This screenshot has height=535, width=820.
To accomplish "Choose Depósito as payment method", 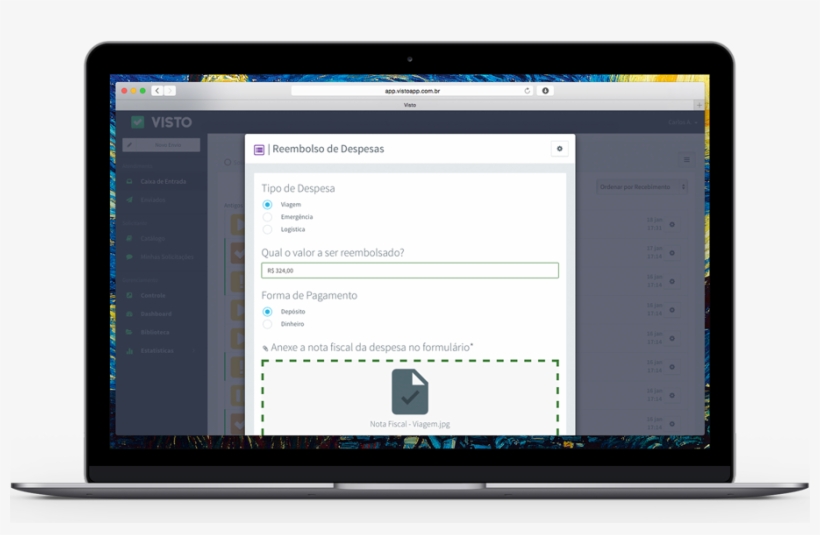I will pos(267,312).
